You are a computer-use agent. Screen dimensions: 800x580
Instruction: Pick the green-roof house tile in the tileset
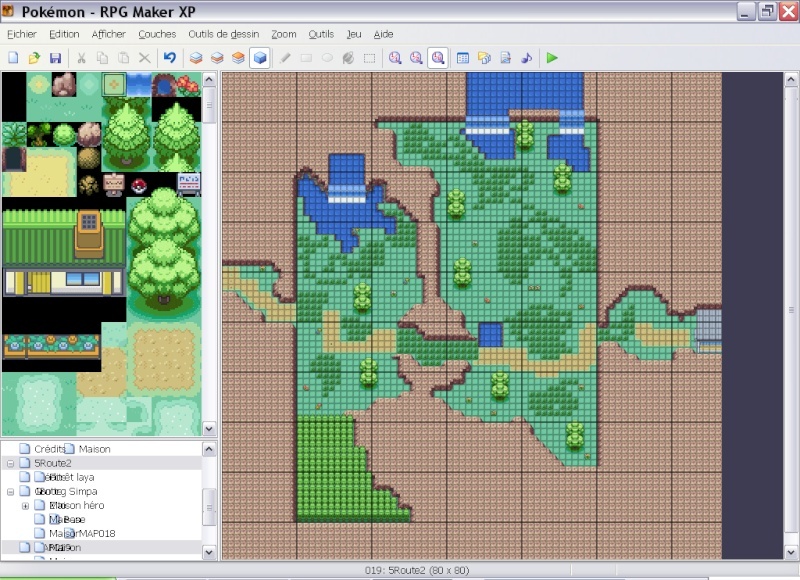(x=64, y=252)
